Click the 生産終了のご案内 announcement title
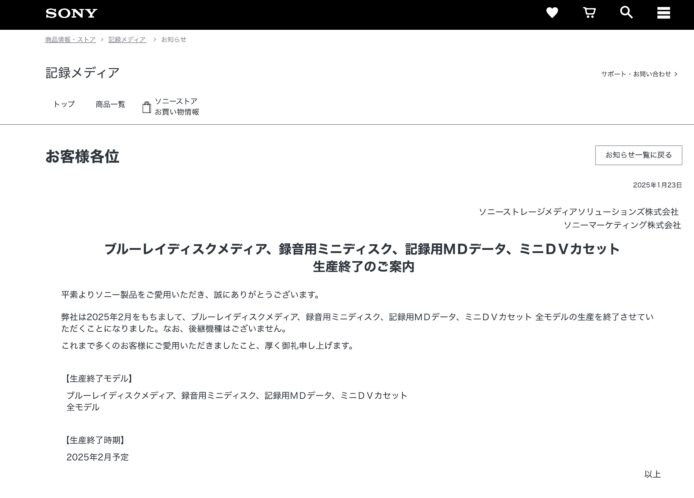Screen dimensions: 694x498 pos(362,267)
